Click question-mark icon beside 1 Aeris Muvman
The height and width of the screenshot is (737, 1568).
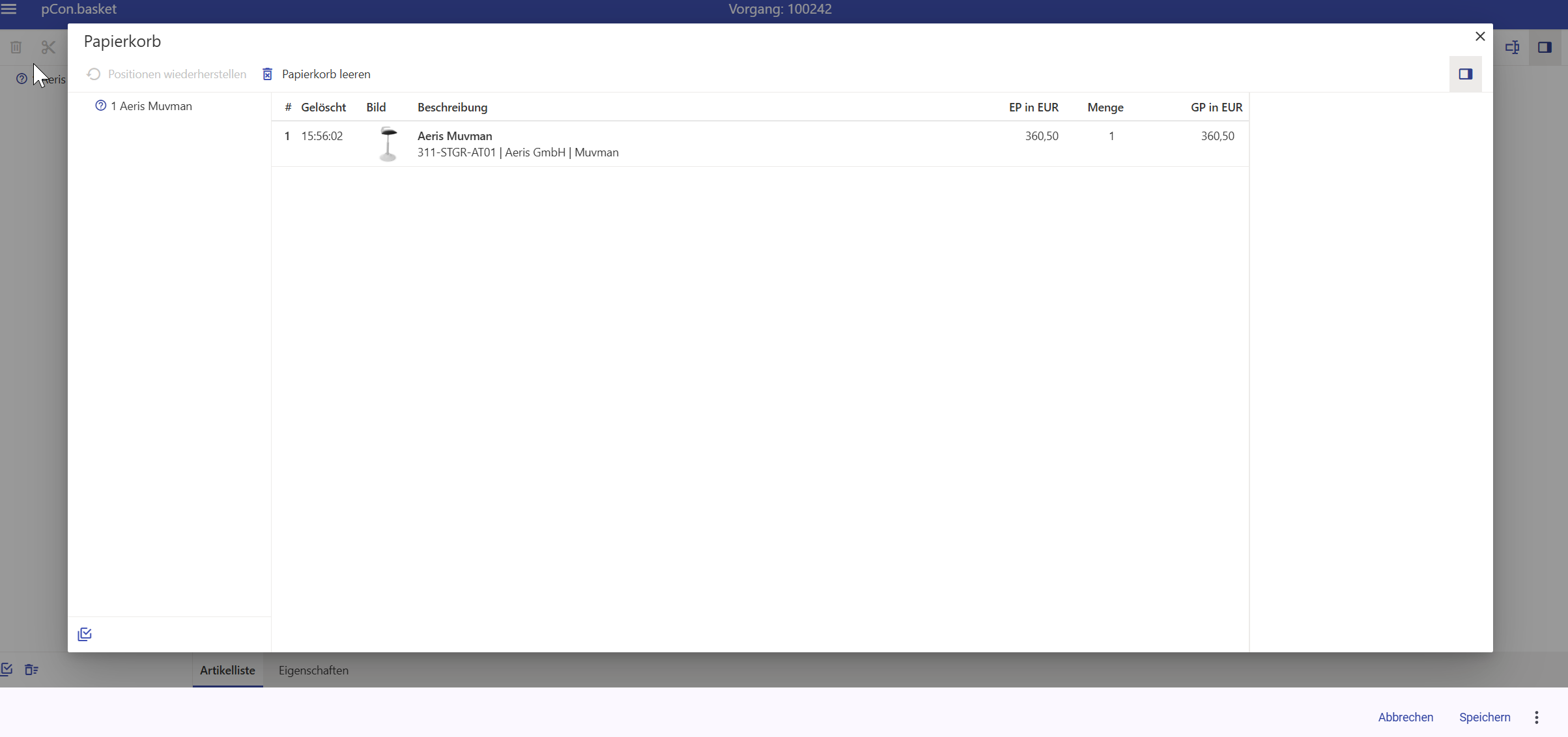100,106
